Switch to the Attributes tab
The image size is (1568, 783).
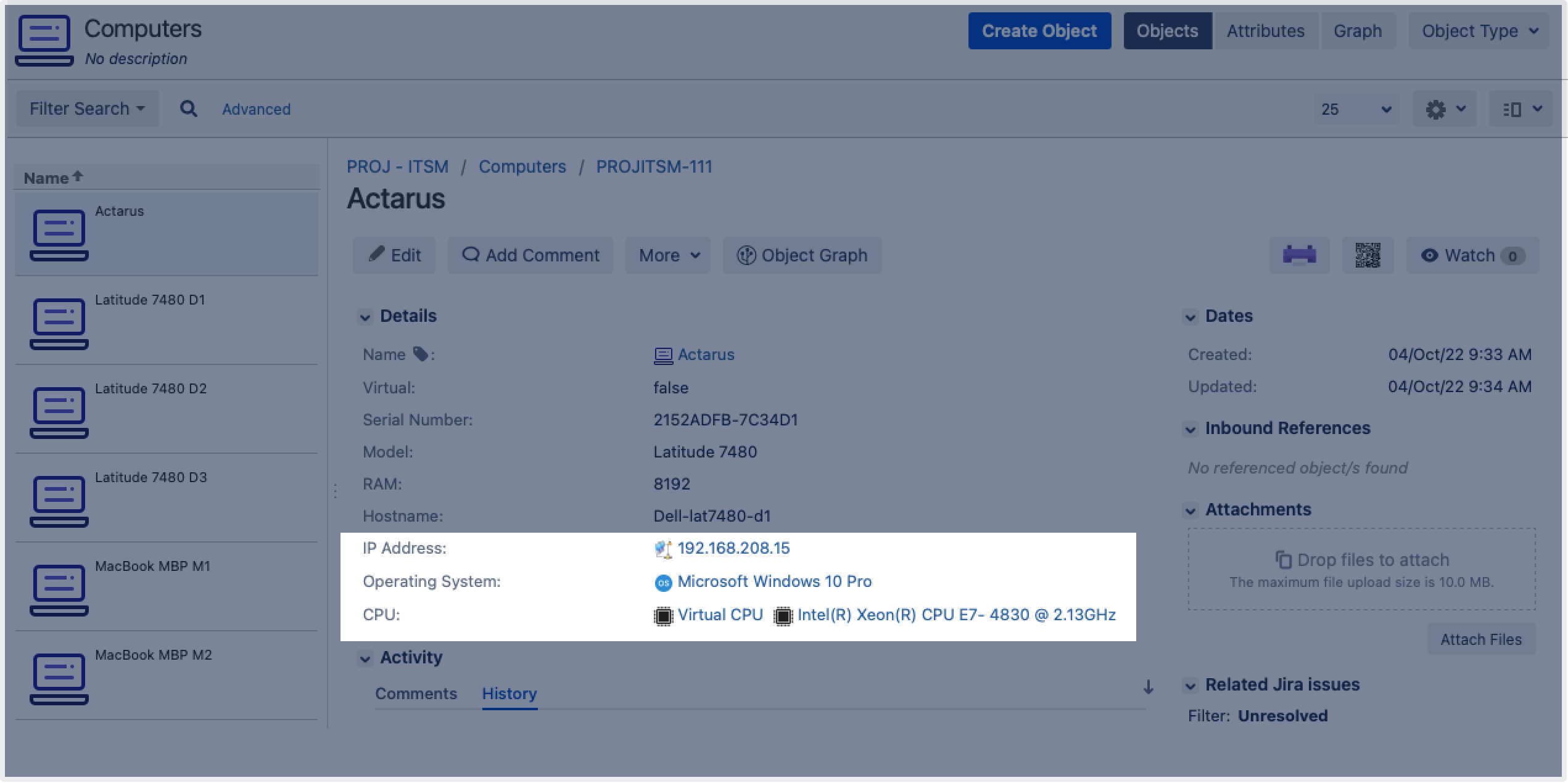1265,31
